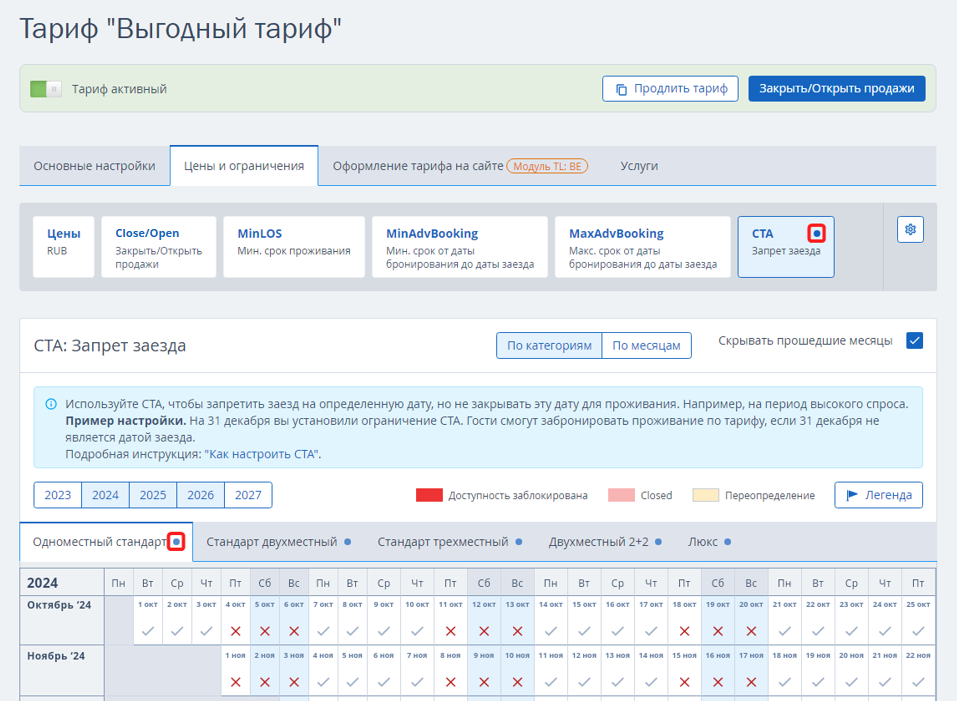The width and height of the screenshot is (957, 701).
Task: Open the Как настроить СТА link
Action: (263, 454)
